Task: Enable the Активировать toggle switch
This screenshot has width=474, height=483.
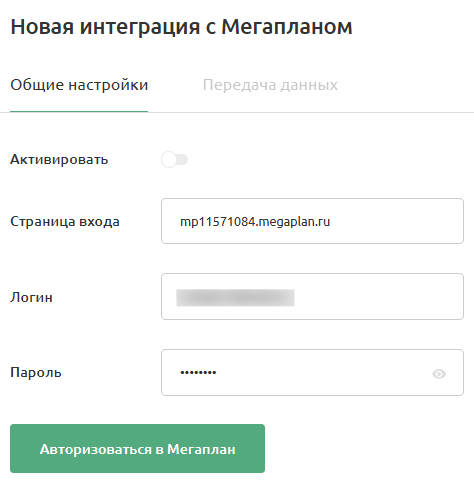Action: point(175,160)
